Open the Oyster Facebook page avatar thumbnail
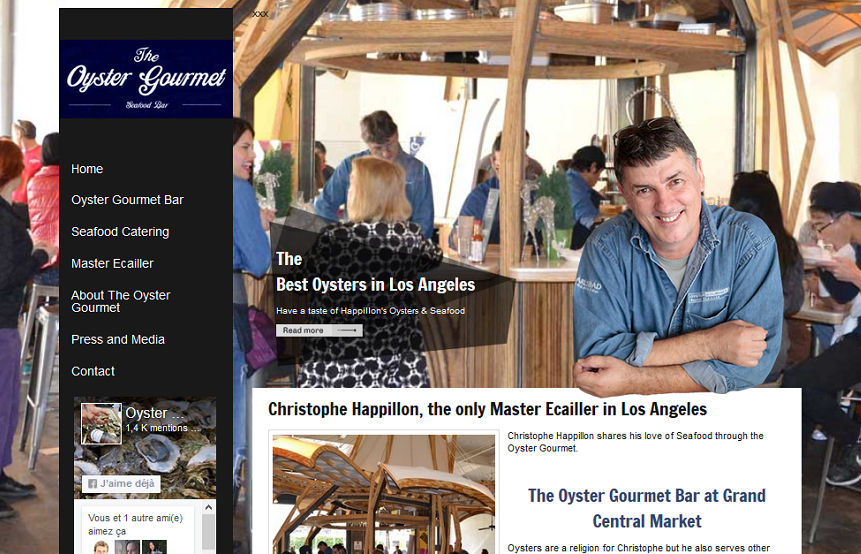 pos(102,423)
